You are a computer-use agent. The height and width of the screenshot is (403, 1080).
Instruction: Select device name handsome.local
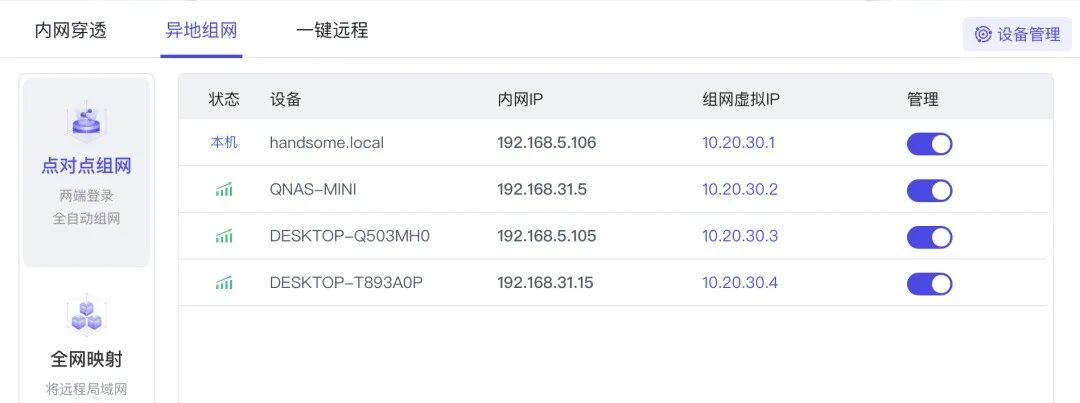pyautogui.click(x=326, y=143)
